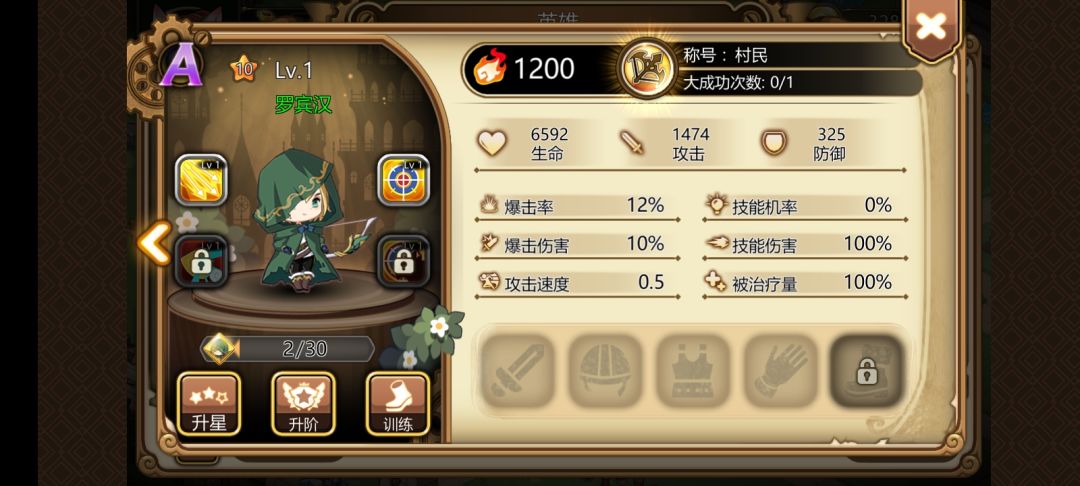Tap the locked skill below arrows skill

tap(201, 261)
